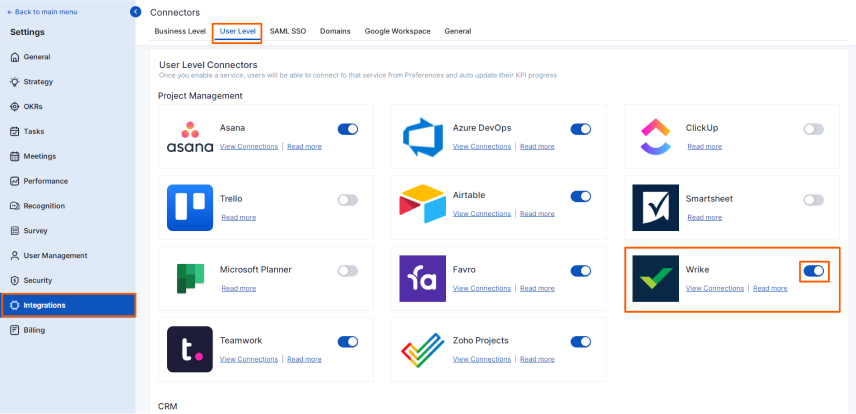This screenshot has width=856, height=414.
Task: Click Read more under Wrike
Action: coord(770,288)
